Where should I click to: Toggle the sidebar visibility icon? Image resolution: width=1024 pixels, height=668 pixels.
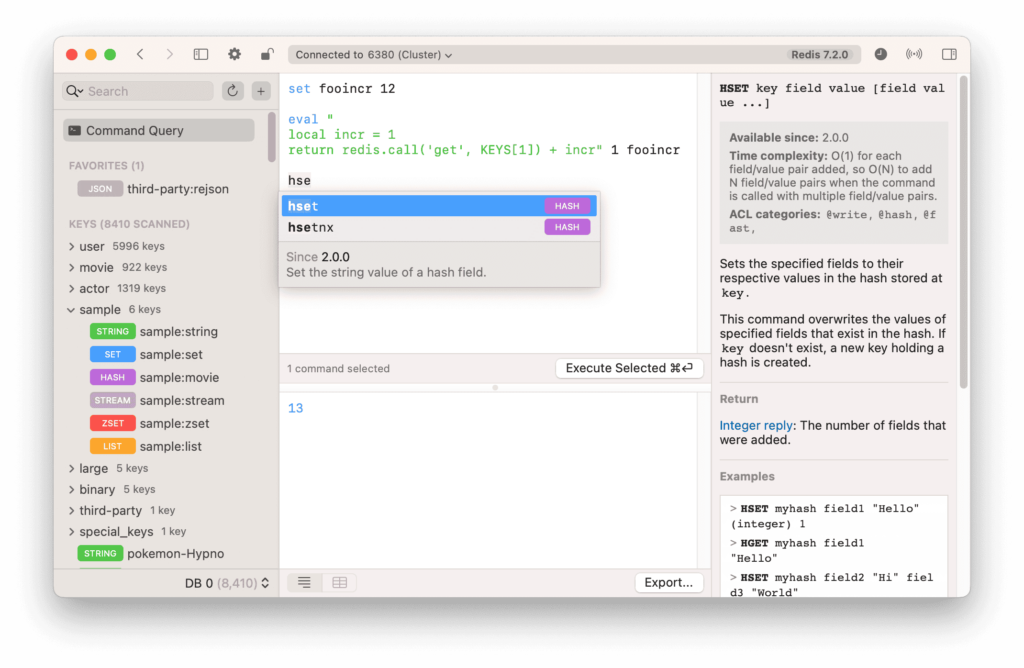[x=201, y=54]
